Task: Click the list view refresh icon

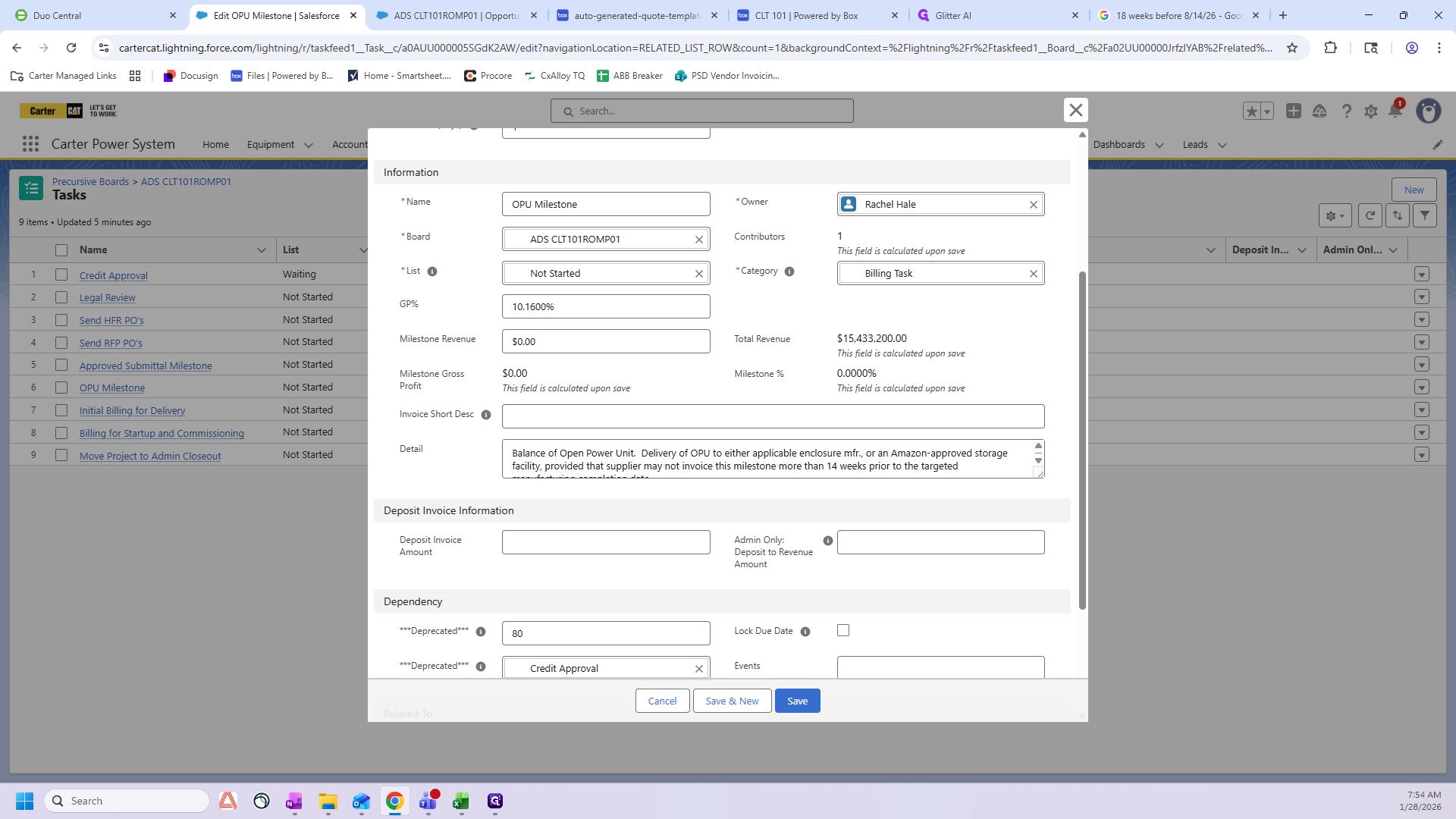Action: click(x=1370, y=215)
